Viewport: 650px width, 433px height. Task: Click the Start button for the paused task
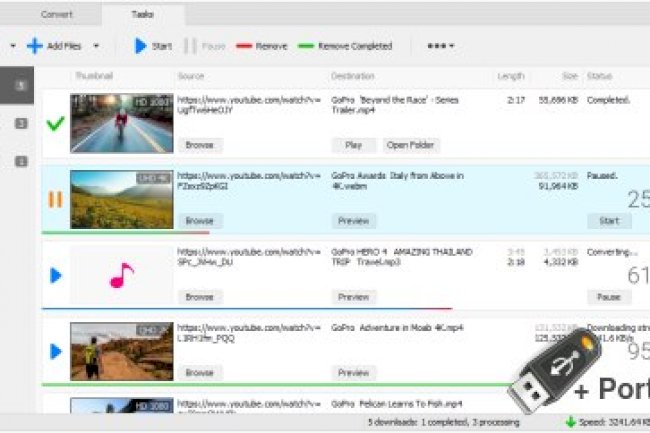(x=608, y=221)
